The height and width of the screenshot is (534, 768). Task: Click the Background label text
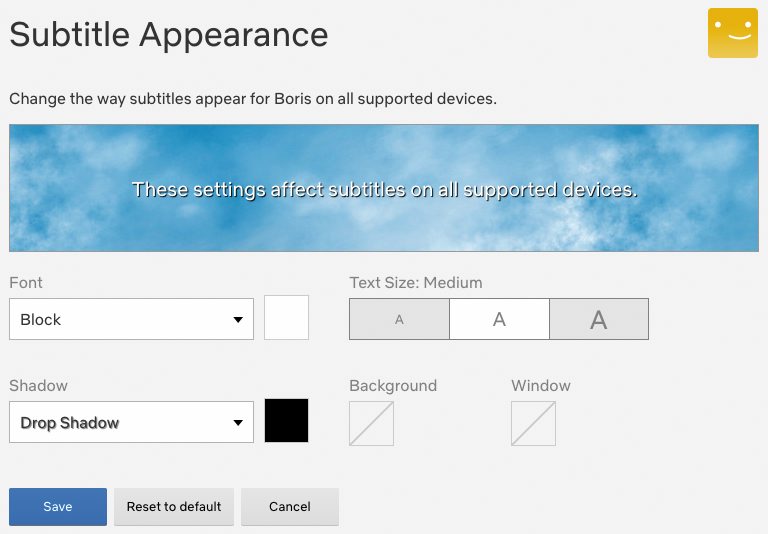[393, 386]
